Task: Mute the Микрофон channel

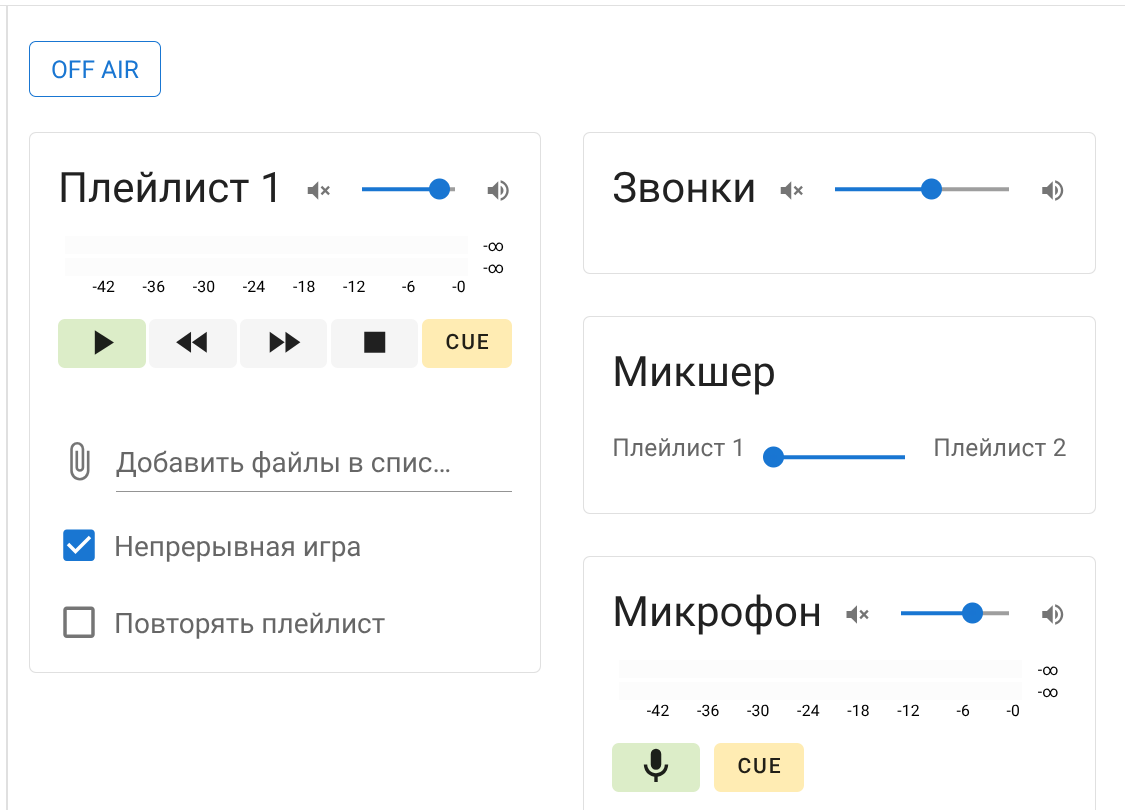Action: 857,614
